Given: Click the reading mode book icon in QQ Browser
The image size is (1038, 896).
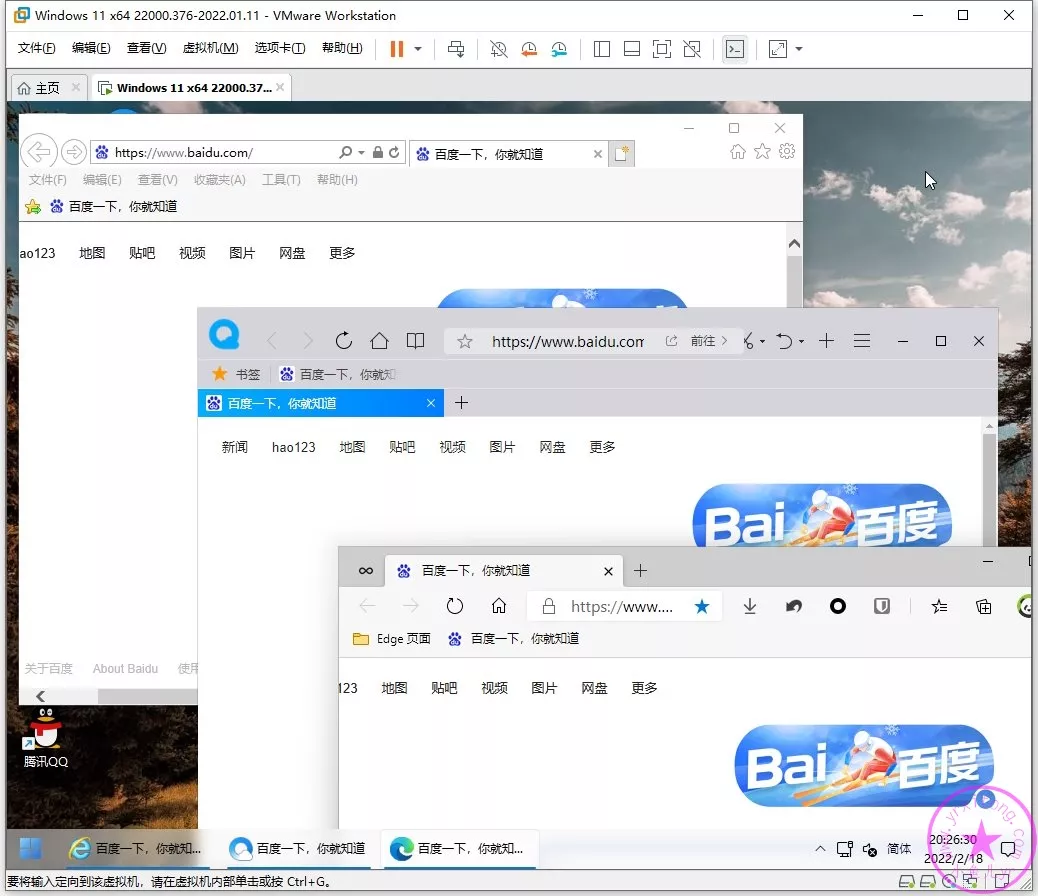Looking at the screenshot, I should pos(415,341).
